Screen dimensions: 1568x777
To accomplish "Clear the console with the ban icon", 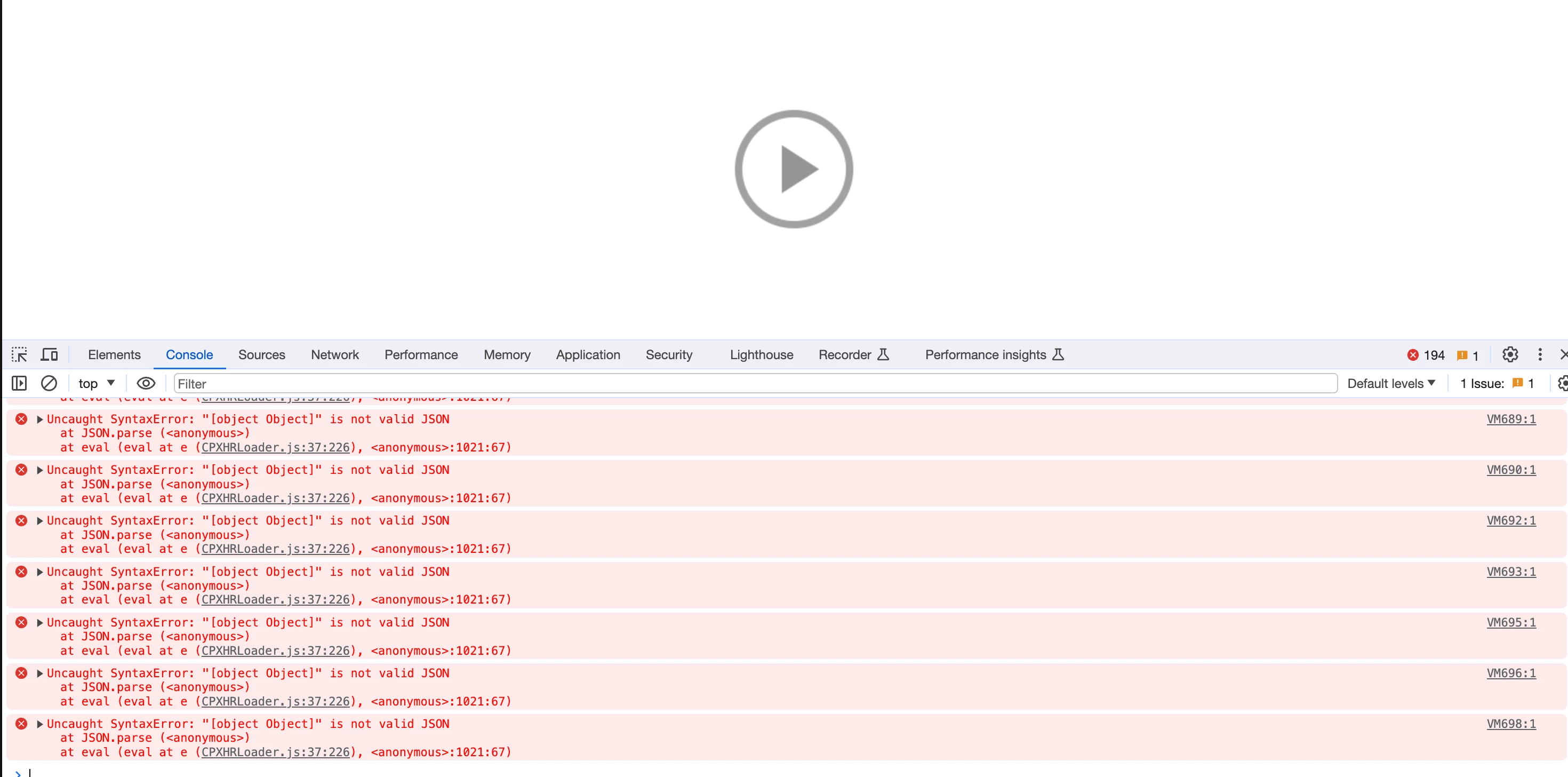I will 49,383.
